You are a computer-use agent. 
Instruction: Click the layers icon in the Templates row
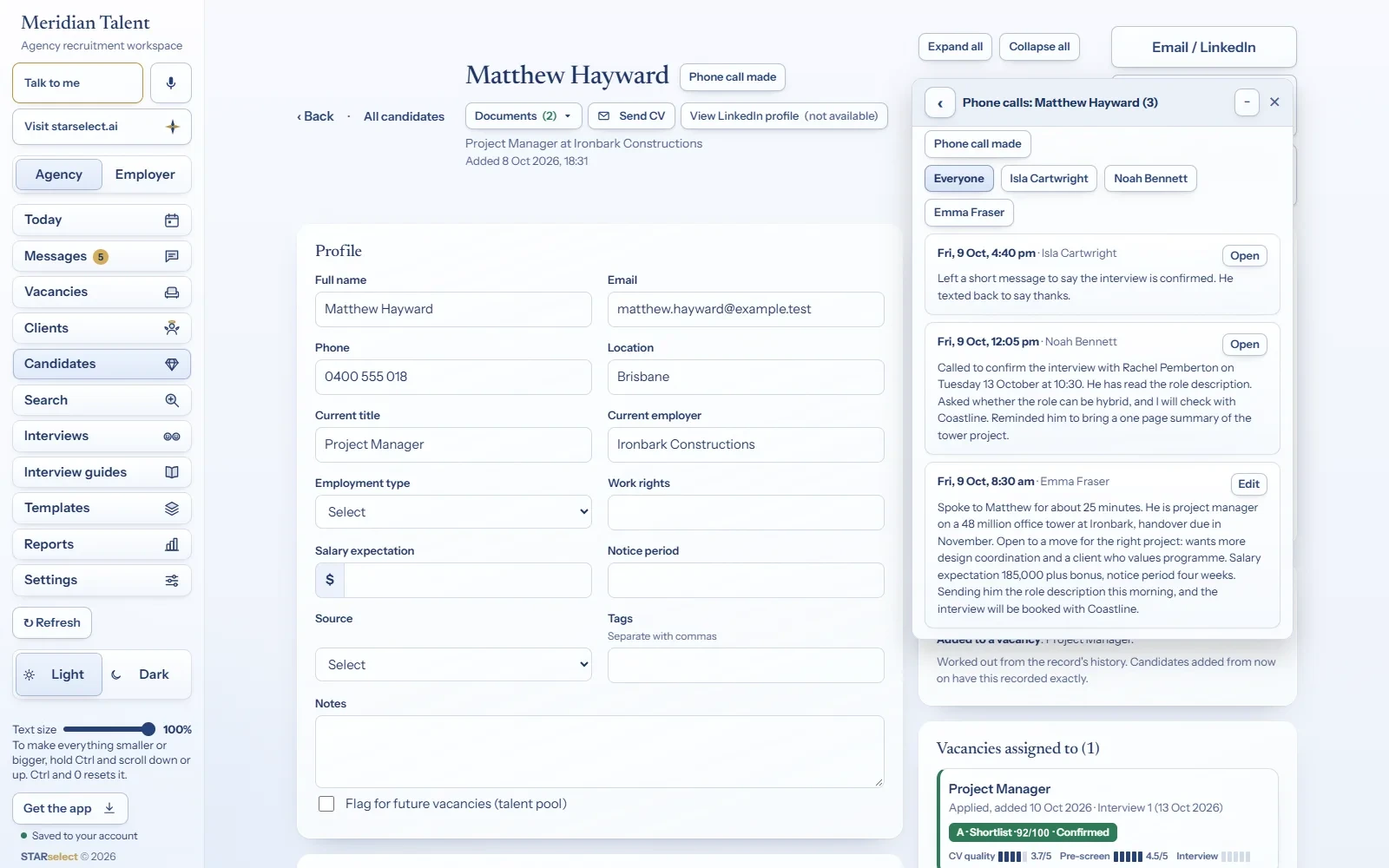pyautogui.click(x=172, y=509)
